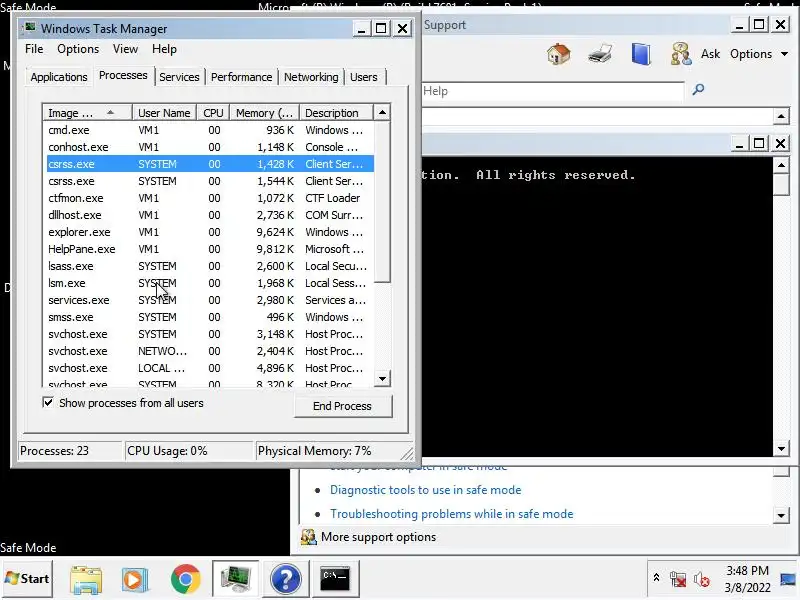Open Google Chrome from the taskbar

[x=186, y=579]
